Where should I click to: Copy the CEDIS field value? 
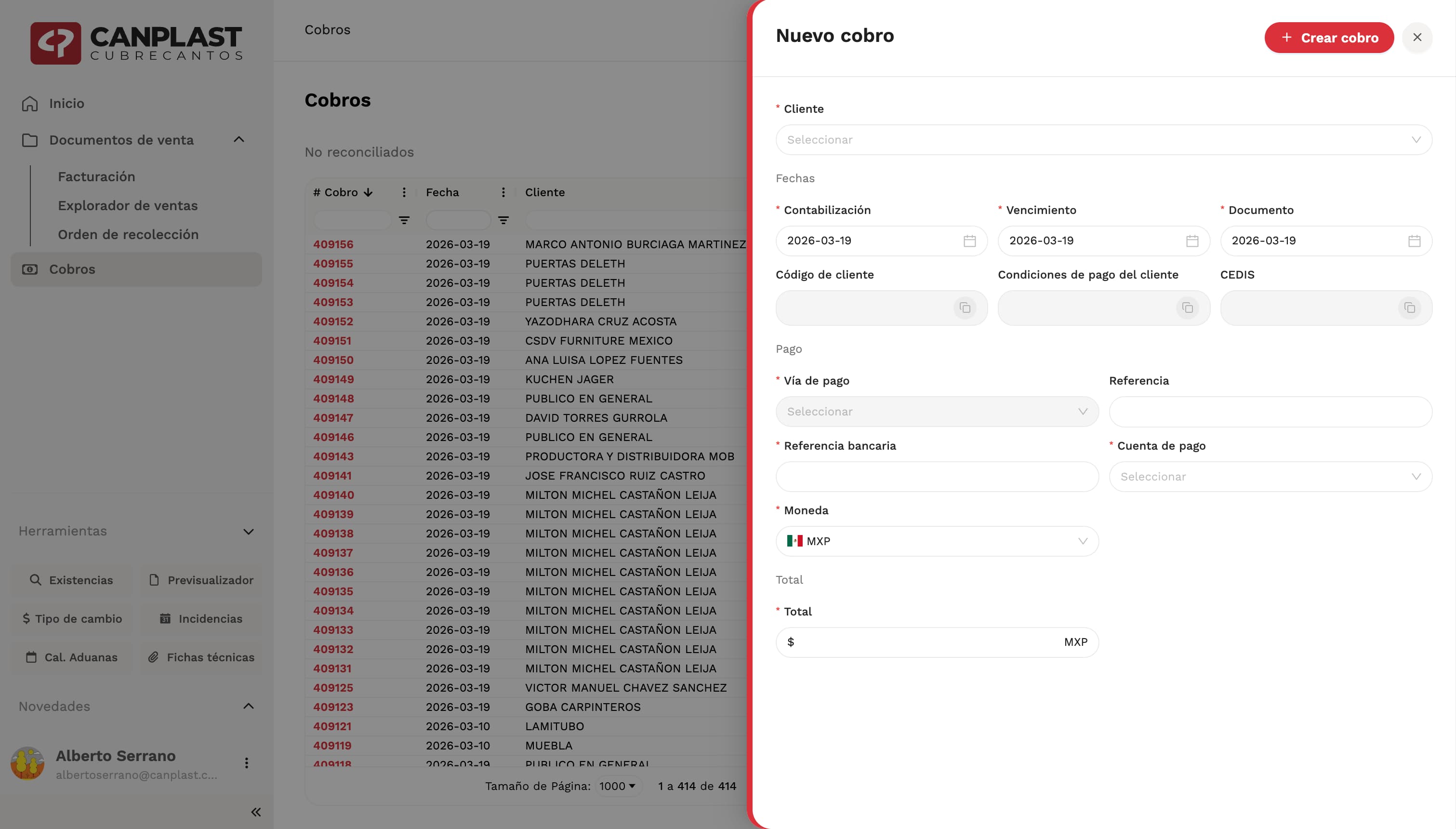(x=1409, y=308)
